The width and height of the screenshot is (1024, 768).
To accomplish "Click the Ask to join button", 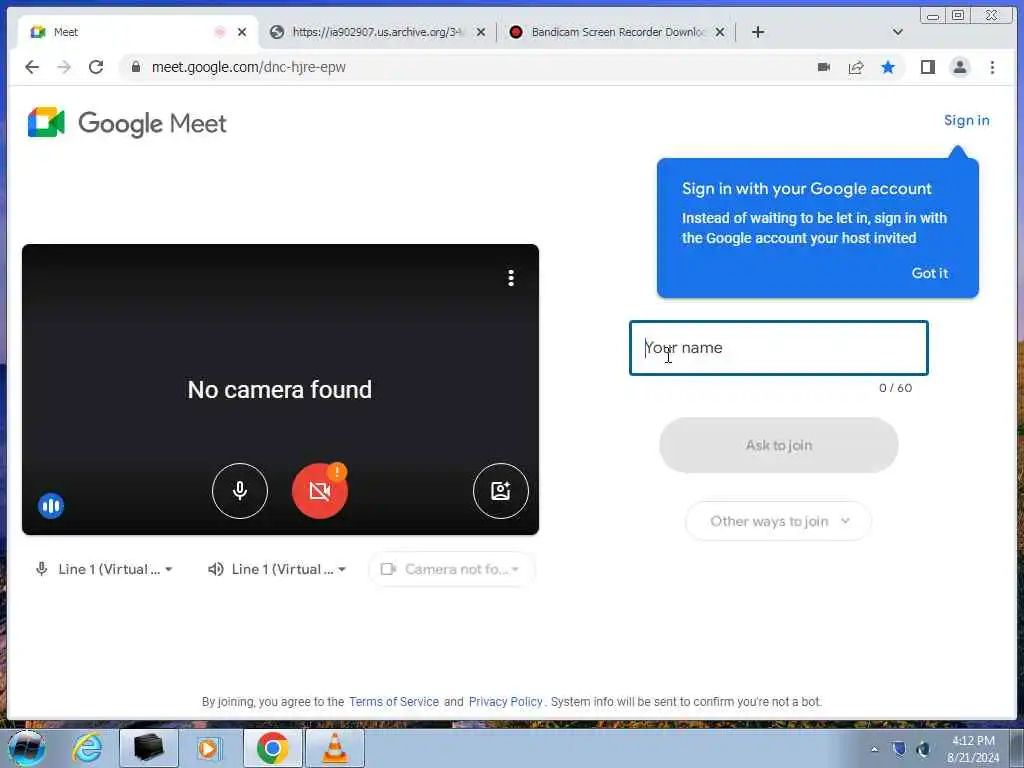I will 778,445.
